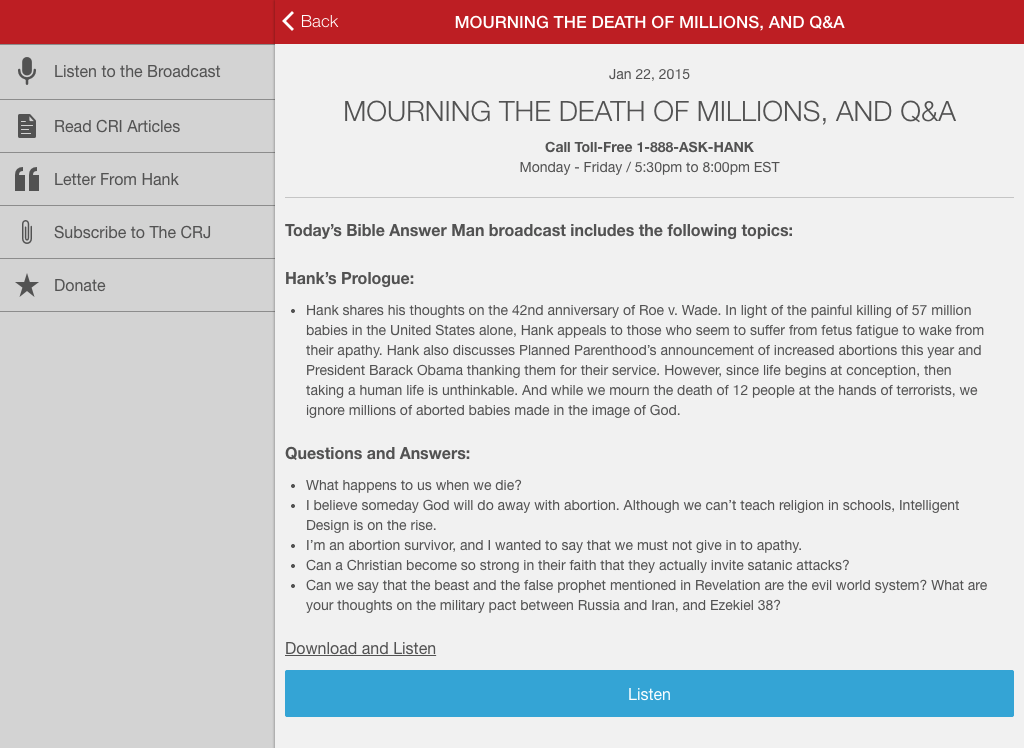Select Read CRI Articles menu item
This screenshot has height=748, width=1024.
pyautogui.click(x=117, y=126)
